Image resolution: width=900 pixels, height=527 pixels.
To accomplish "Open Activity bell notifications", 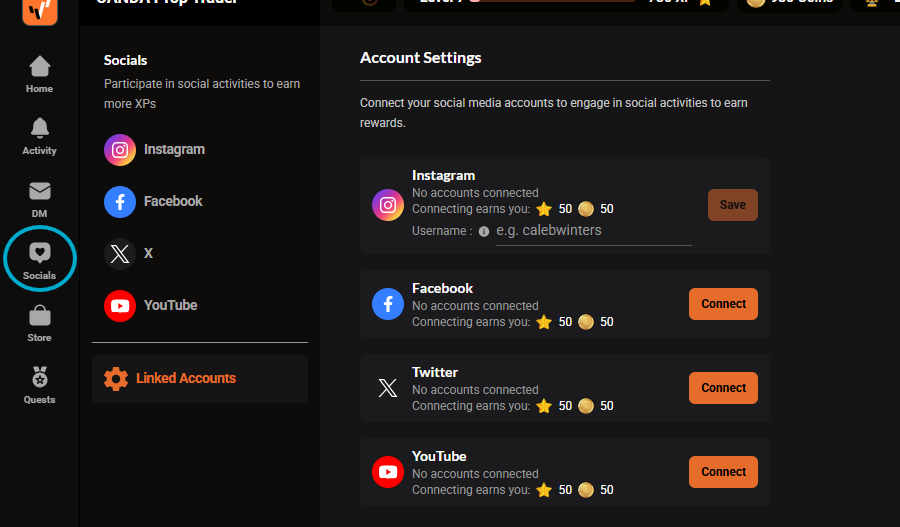I will click(39, 136).
